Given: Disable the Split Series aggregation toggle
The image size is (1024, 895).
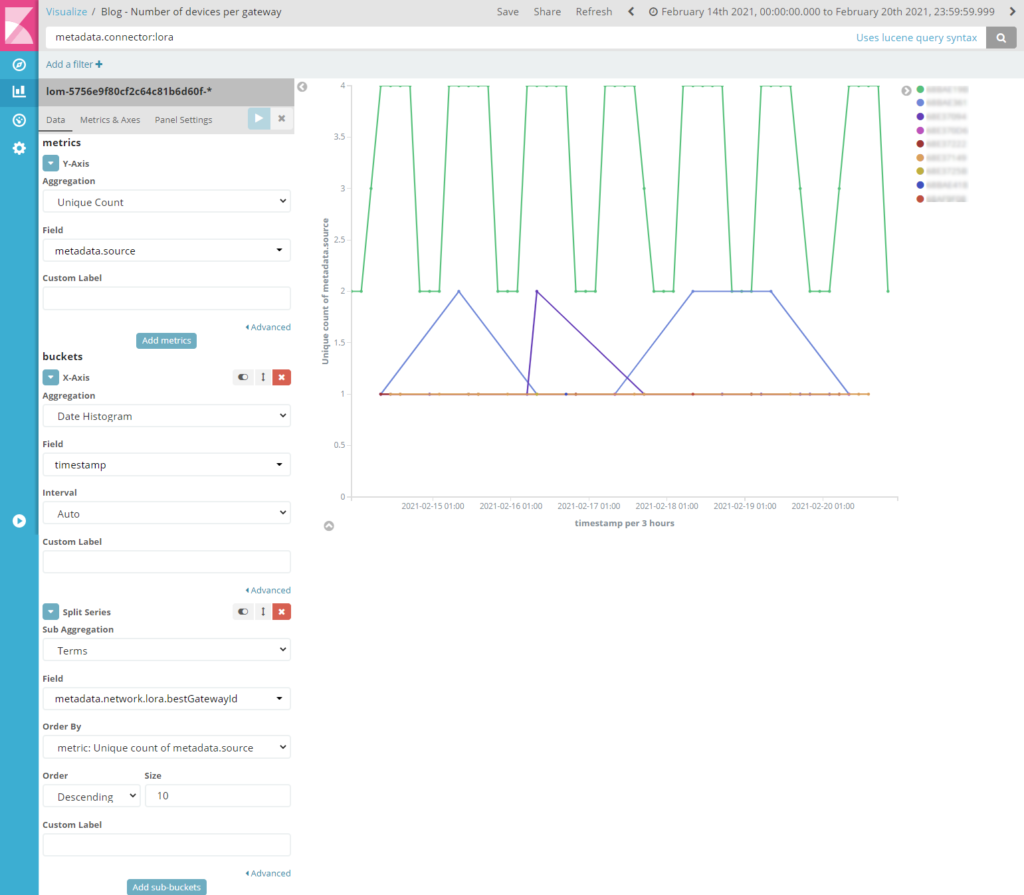Looking at the screenshot, I should pos(243,611).
